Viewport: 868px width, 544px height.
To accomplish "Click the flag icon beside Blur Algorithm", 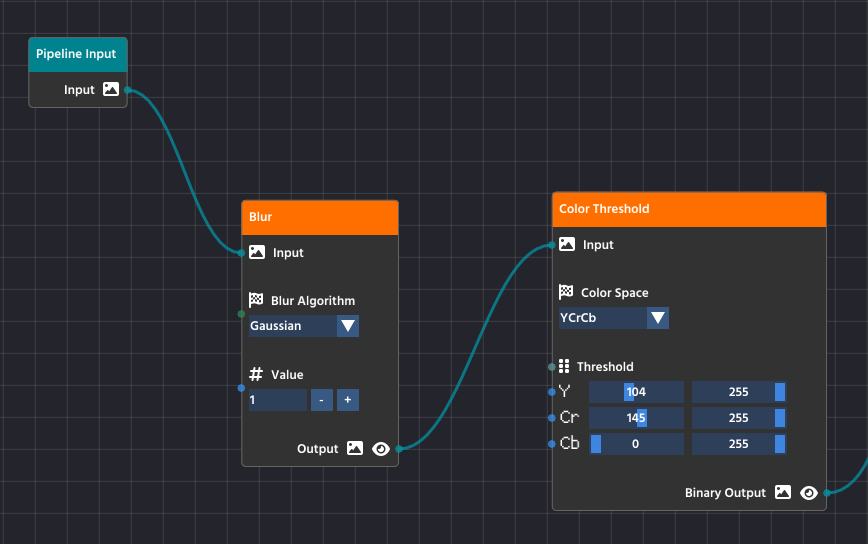I will coord(256,300).
